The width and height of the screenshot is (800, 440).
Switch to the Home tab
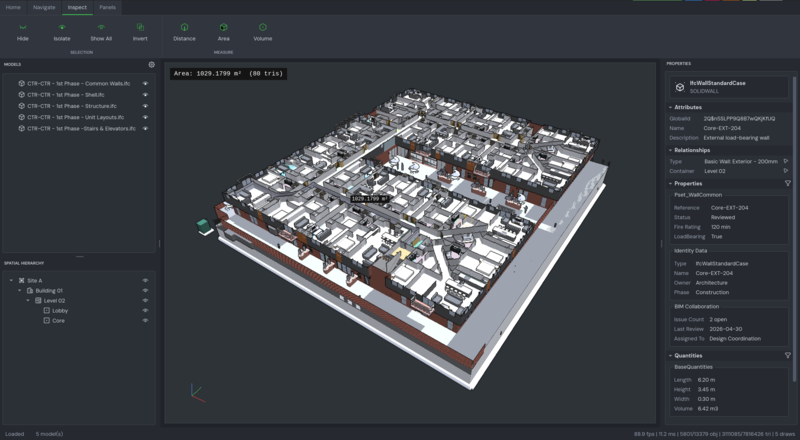click(x=13, y=7)
